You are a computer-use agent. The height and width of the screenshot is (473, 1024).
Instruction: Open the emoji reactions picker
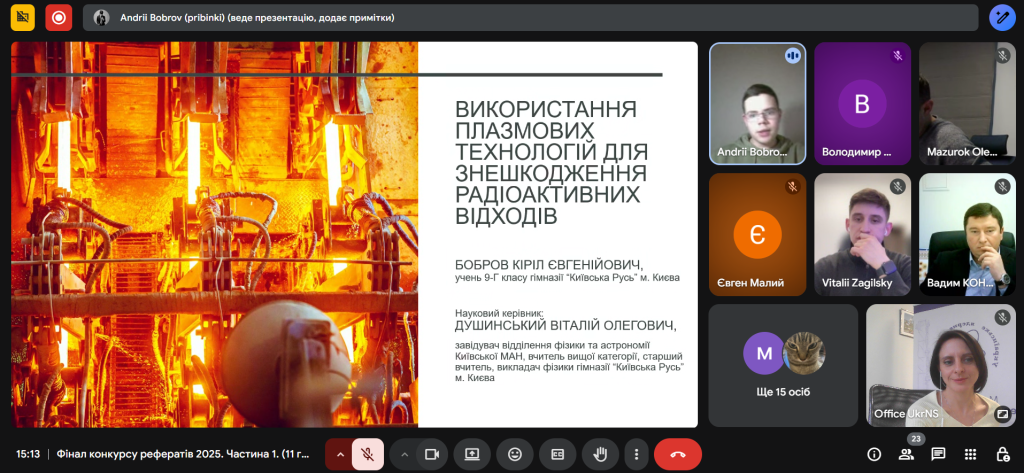click(515, 454)
